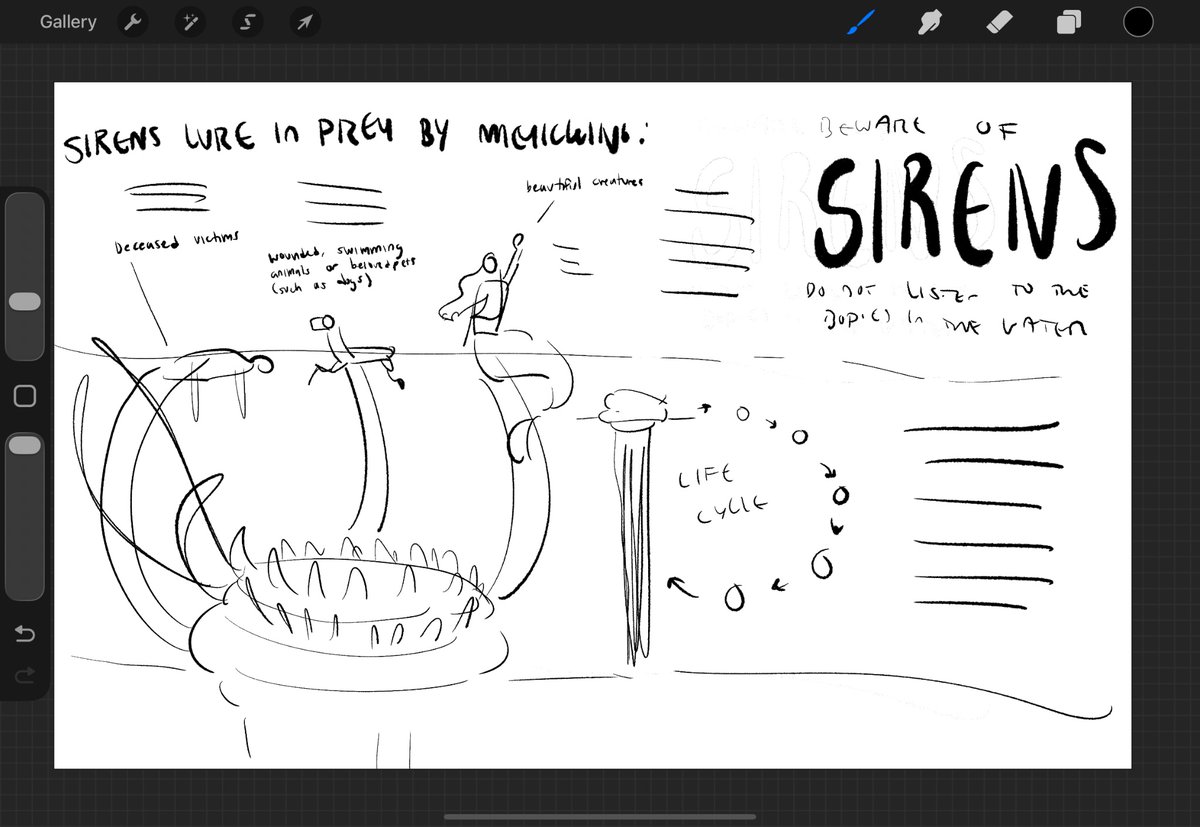The width and height of the screenshot is (1200, 827).
Task: Undo the last stroke with the undo arrow
Action: [x=25, y=634]
